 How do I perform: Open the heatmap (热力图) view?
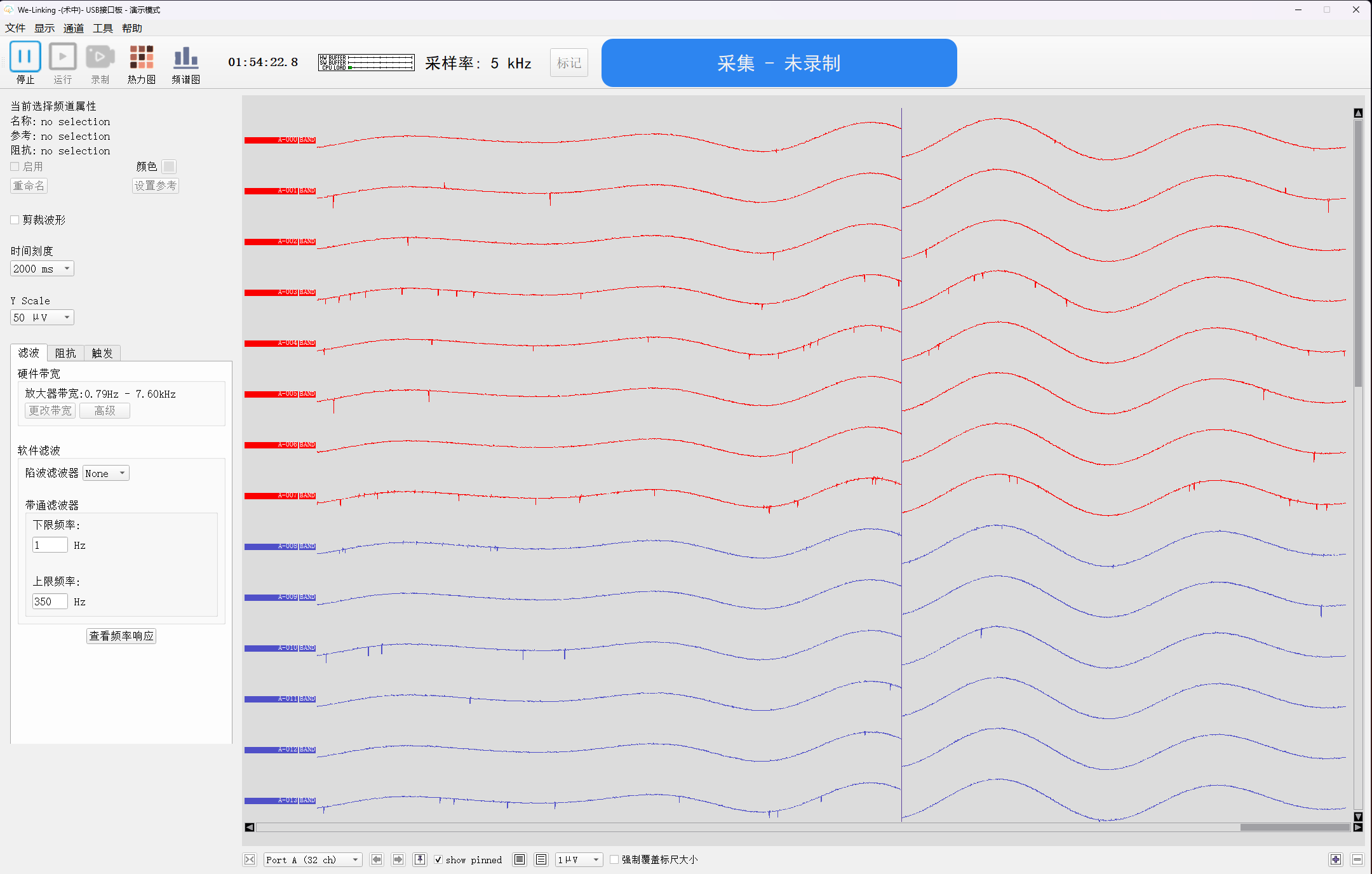coord(141,57)
